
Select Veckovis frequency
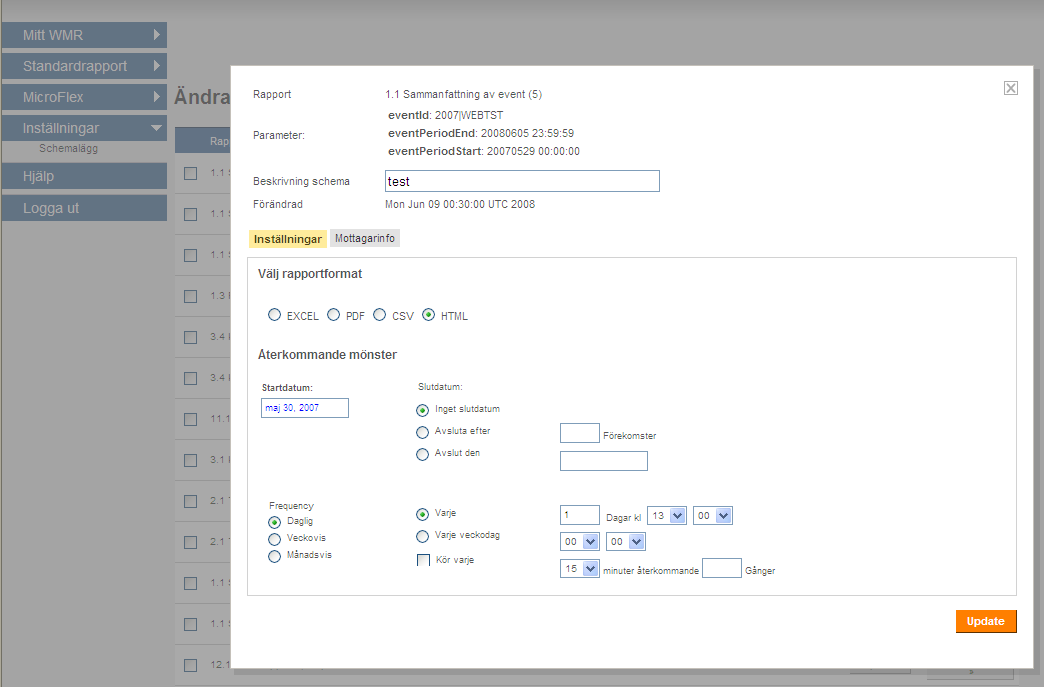[x=274, y=539]
